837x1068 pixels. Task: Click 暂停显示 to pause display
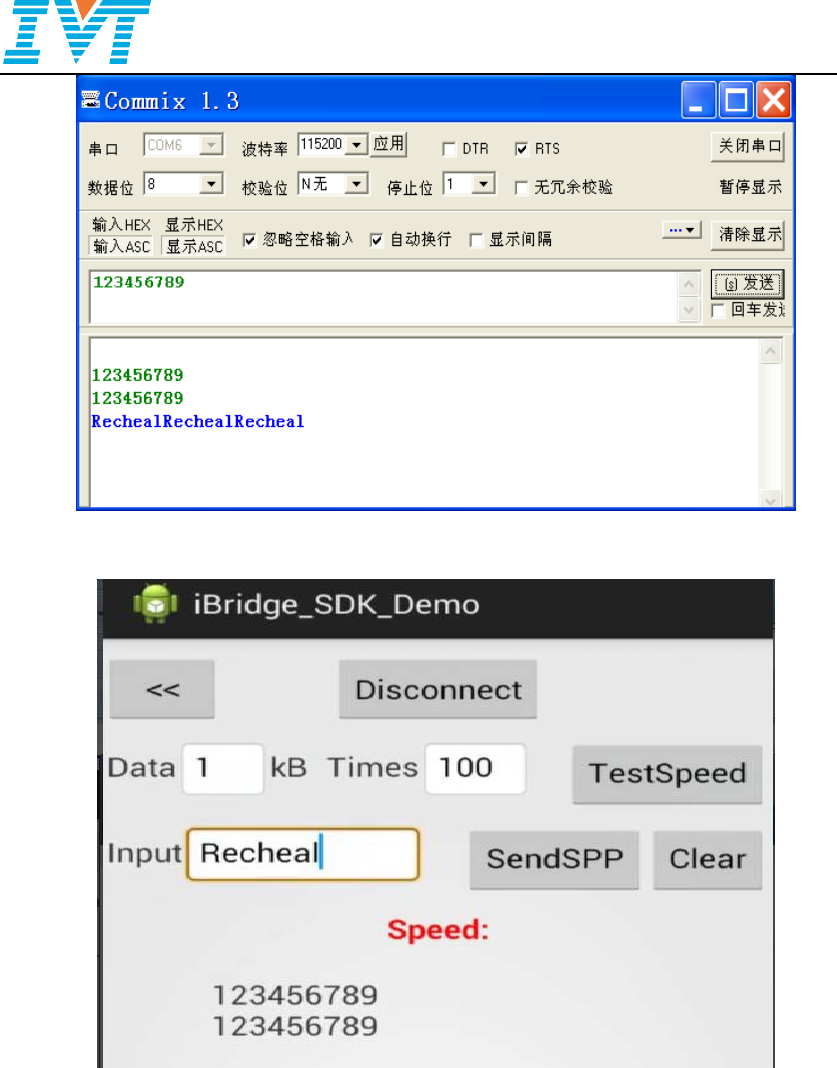click(x=750, y=187)
